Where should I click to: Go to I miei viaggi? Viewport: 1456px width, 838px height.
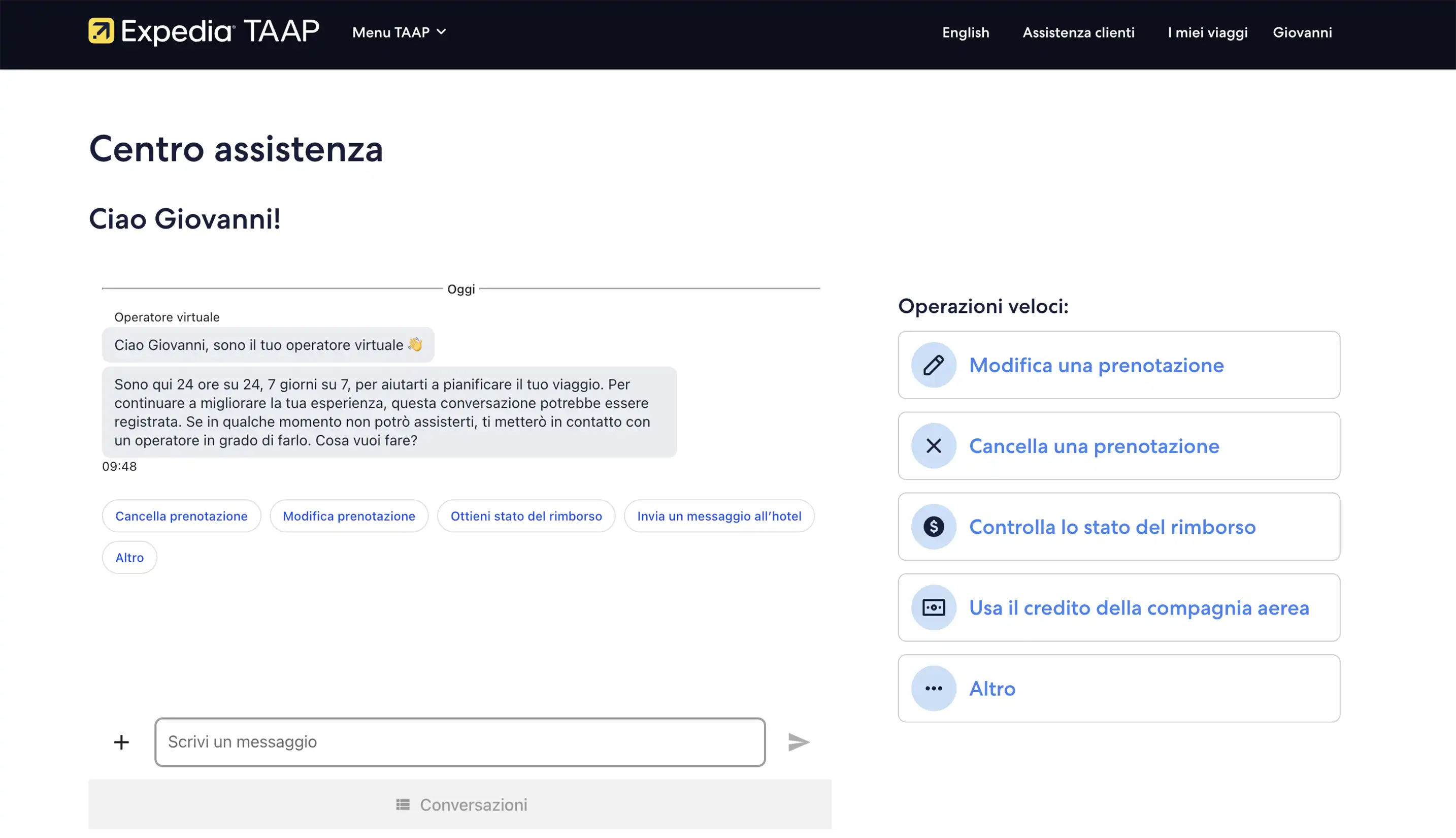pyautogui.click(x=1207, y=32)
